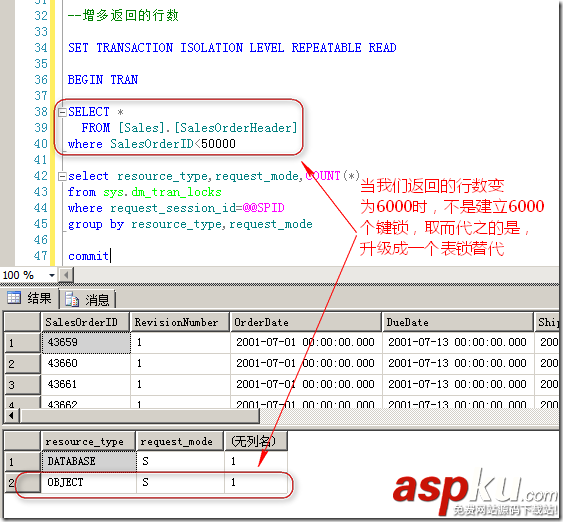563x522 pixels.
Task: Click the group by resource_type line 45
Action: (x=190, y=224)
